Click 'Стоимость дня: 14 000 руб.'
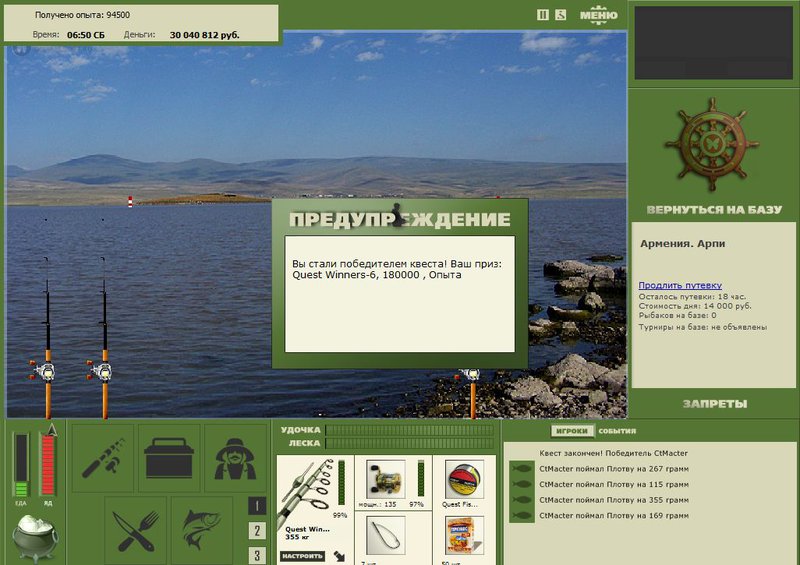The width and height of the screenshot is (800, 565). pyautogui.click(x=695, y=306)
